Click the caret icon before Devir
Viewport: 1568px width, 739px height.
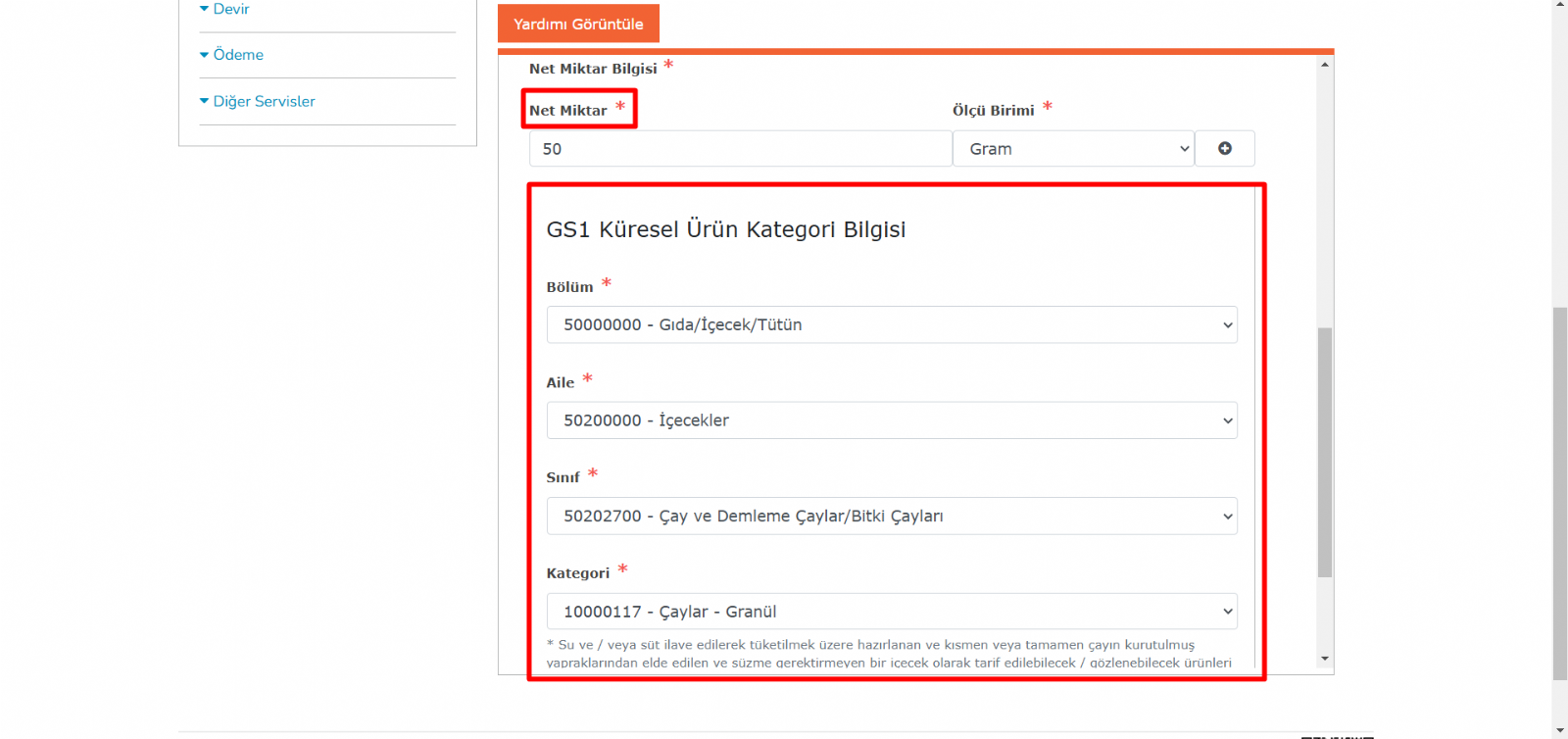(x=204, y=9)
